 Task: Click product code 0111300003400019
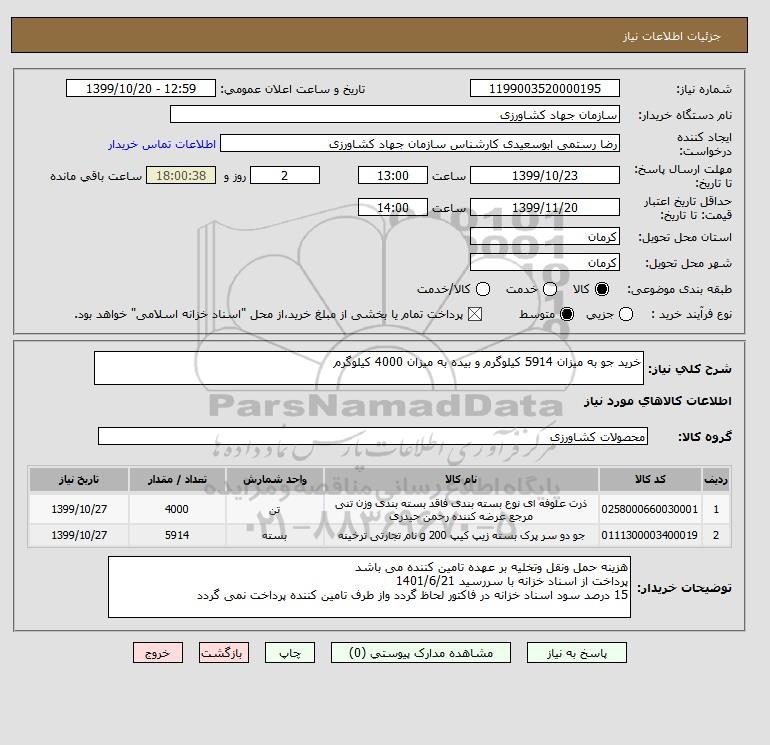tap(650, 535)
